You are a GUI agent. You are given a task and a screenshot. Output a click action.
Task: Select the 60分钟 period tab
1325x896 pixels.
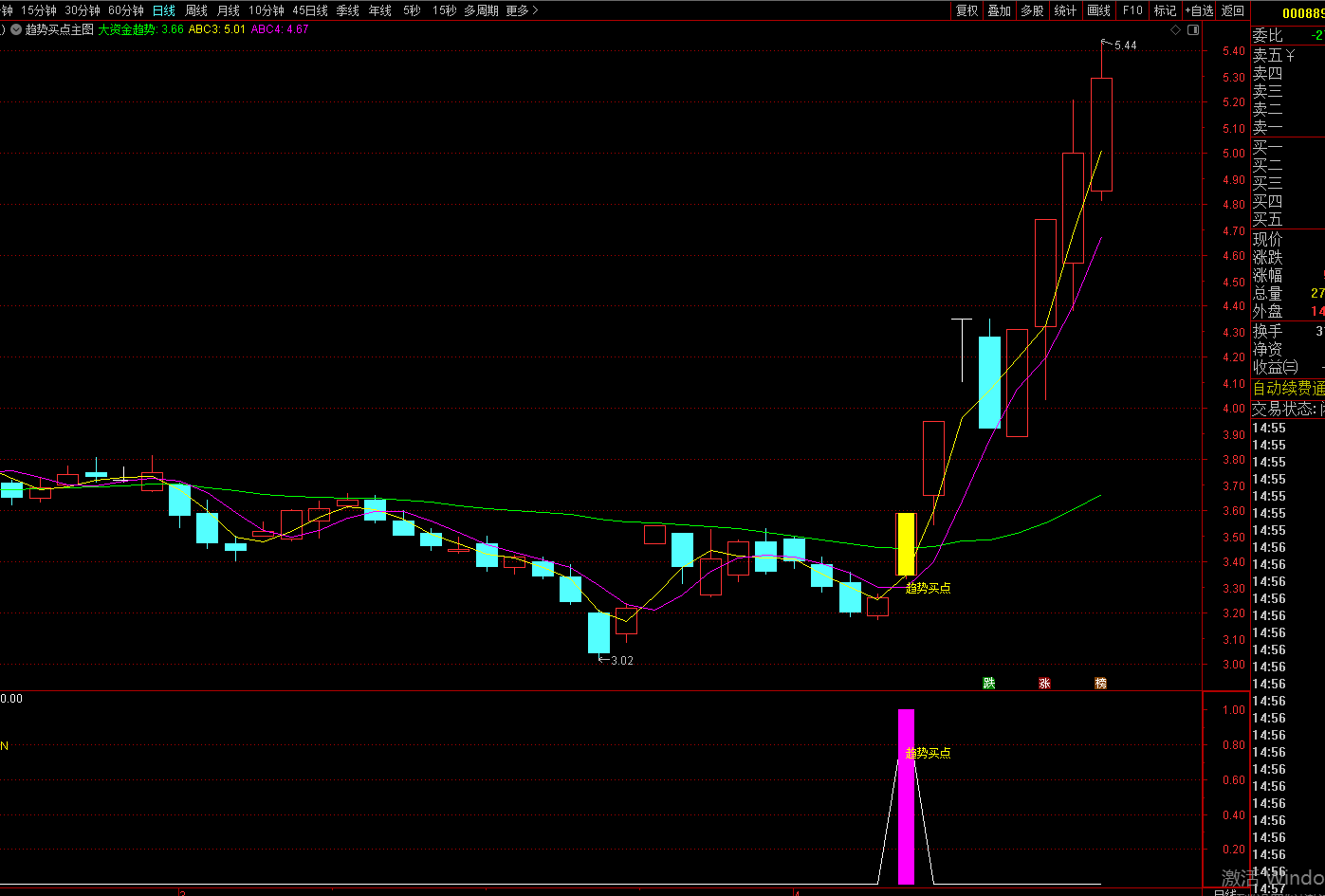point(125,10)
